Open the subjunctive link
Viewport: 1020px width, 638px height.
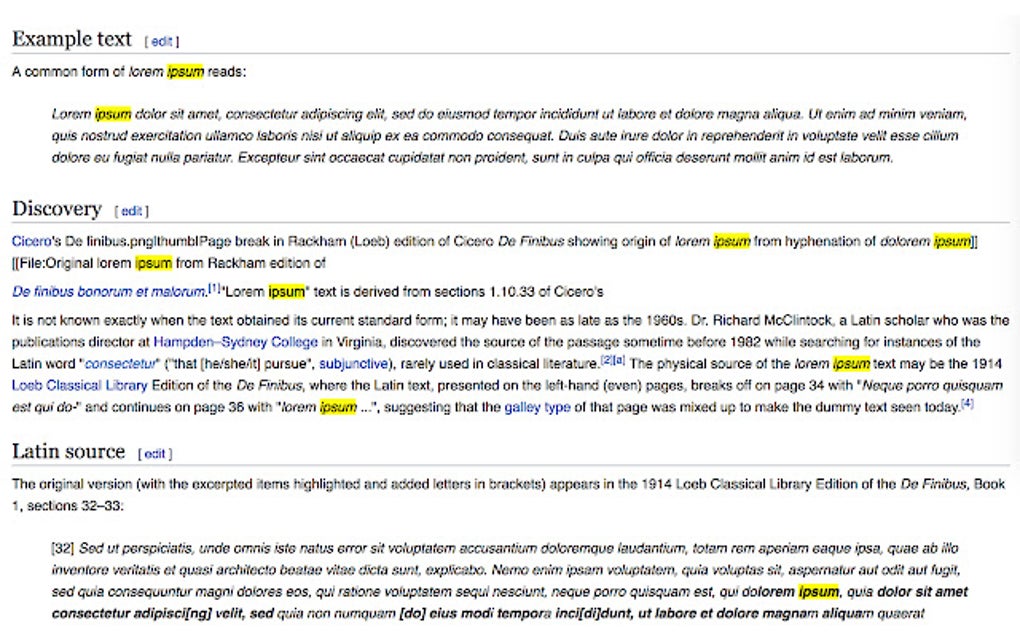coord(353,364)
